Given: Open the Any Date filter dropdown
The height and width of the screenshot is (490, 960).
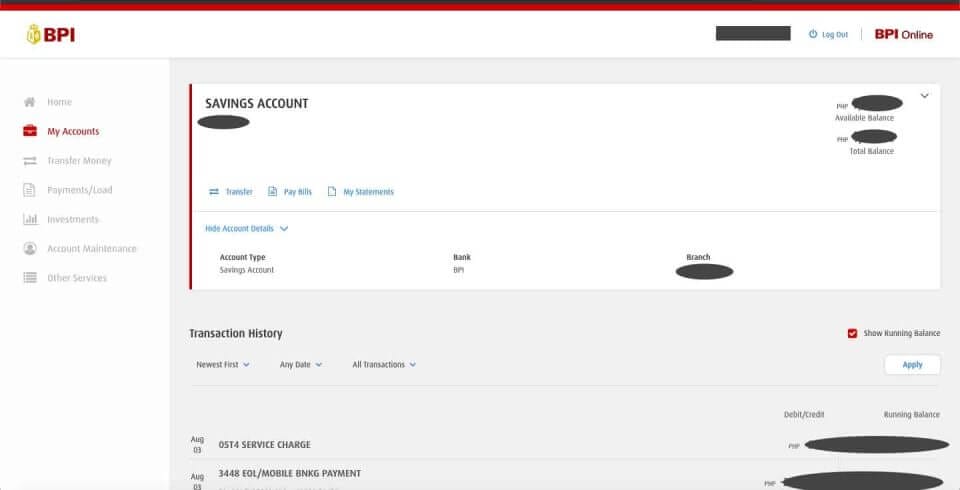Looking at the screenshot, I should click(301, 365).
